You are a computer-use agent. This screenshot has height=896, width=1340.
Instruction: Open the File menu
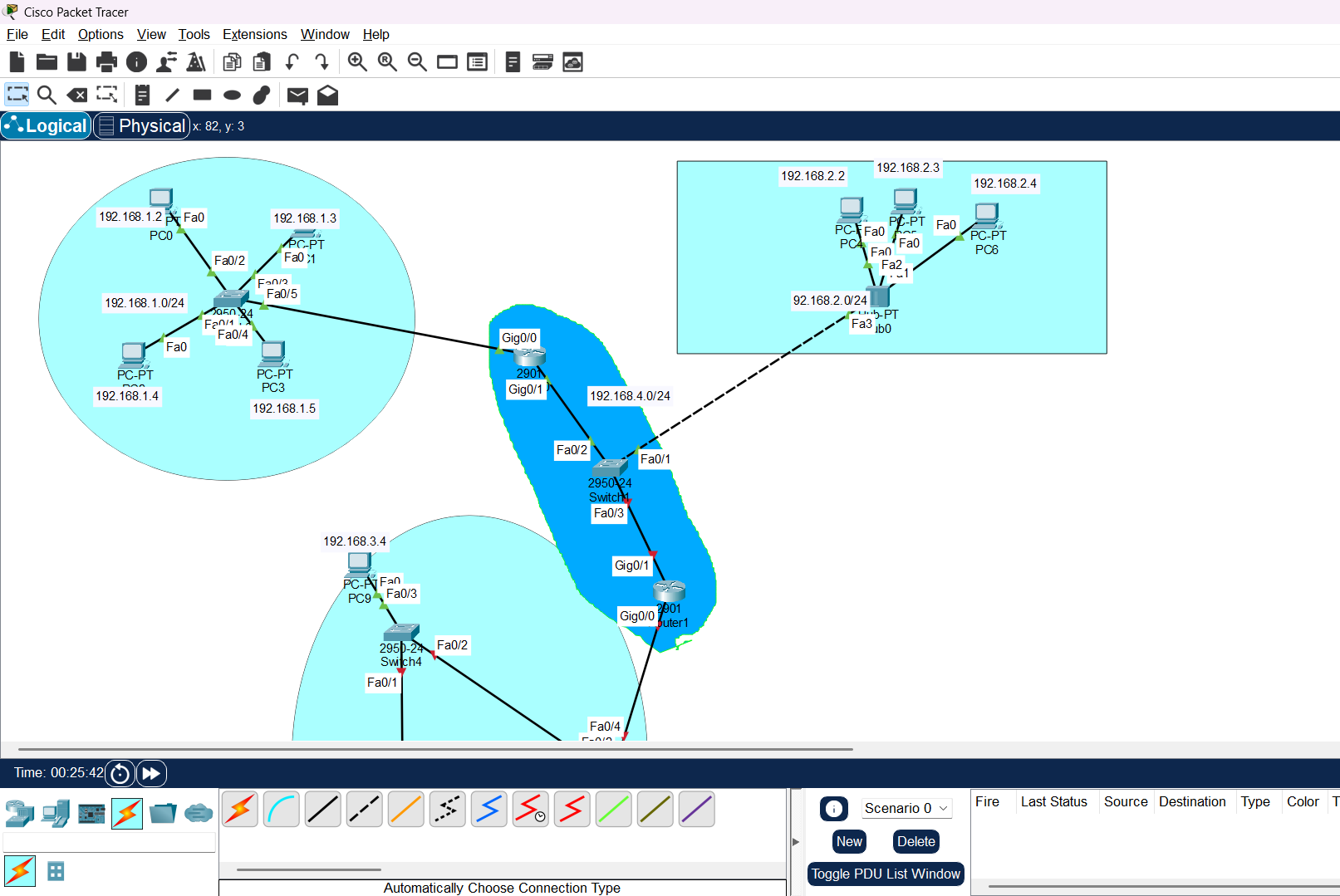point(17,34)
